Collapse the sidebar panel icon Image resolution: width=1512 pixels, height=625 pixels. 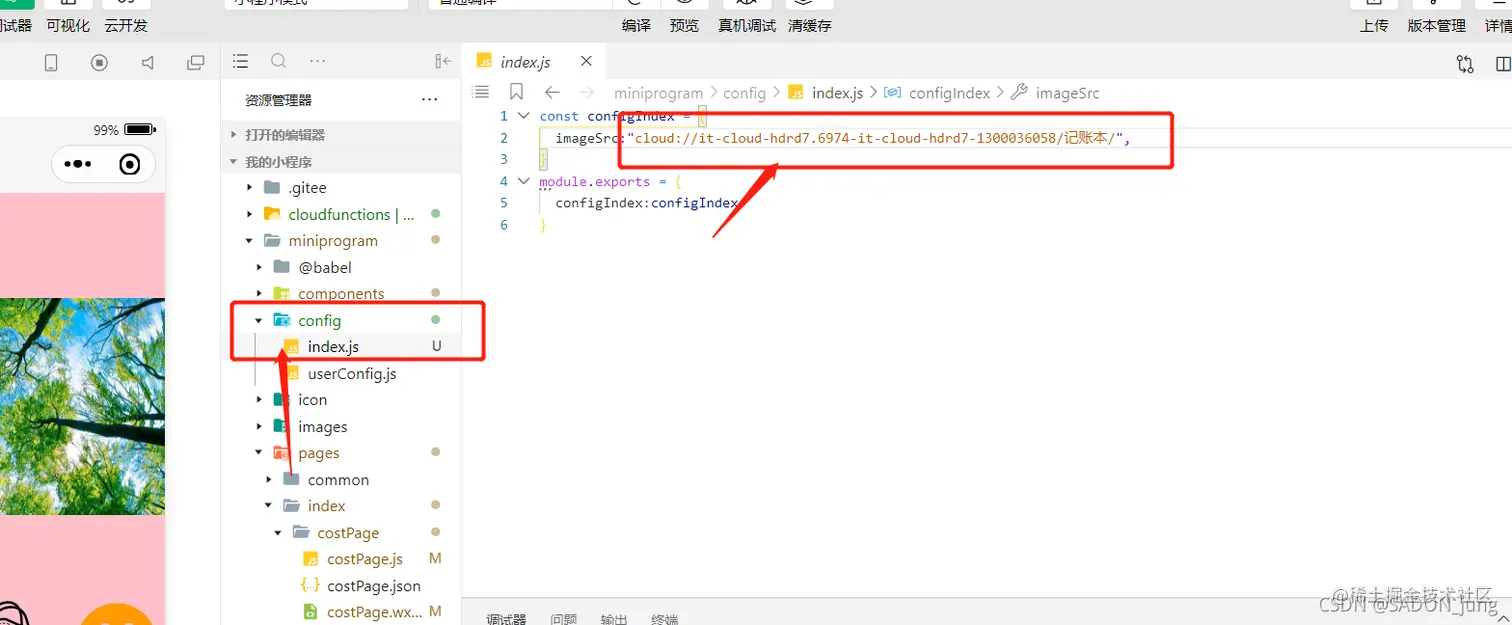[443, 62]
